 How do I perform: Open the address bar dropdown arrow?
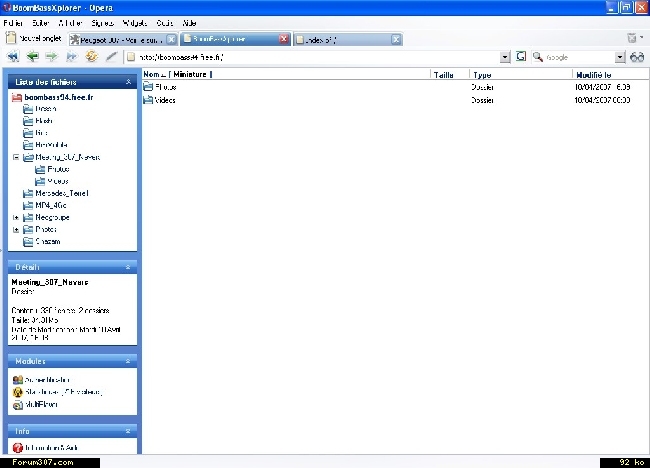(x=504, y=57)
